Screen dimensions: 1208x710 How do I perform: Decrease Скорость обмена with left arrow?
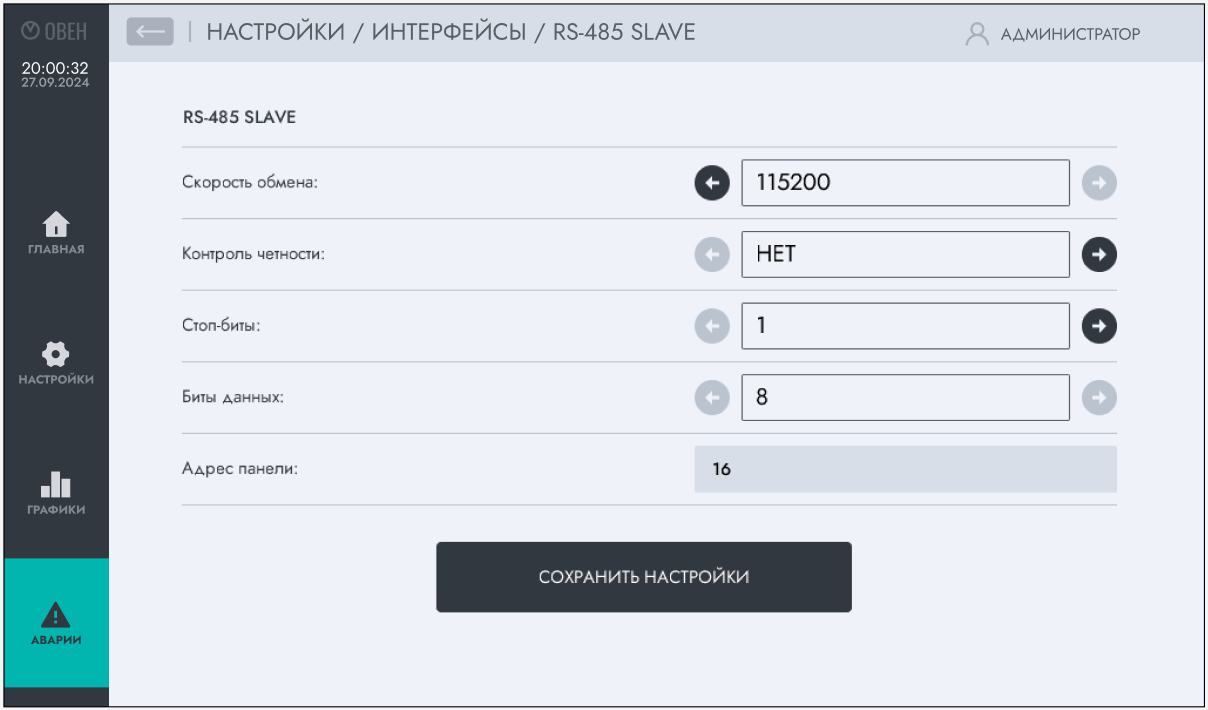click(x=712, y=183)
